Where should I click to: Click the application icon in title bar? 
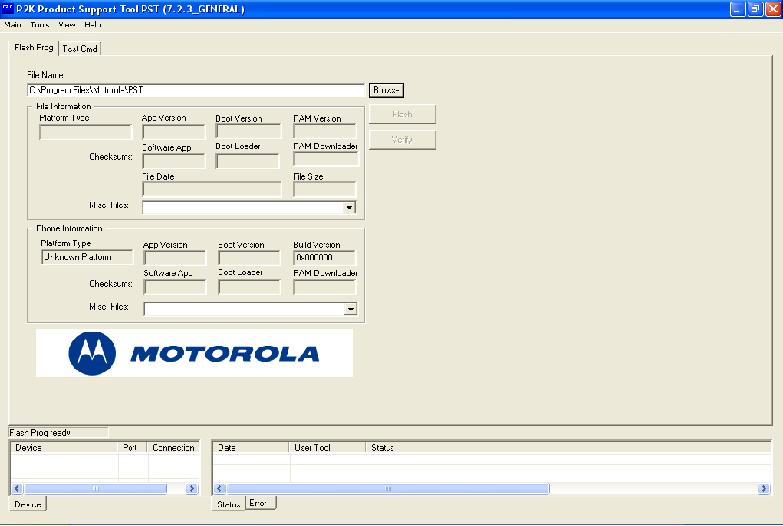point(7,9)
